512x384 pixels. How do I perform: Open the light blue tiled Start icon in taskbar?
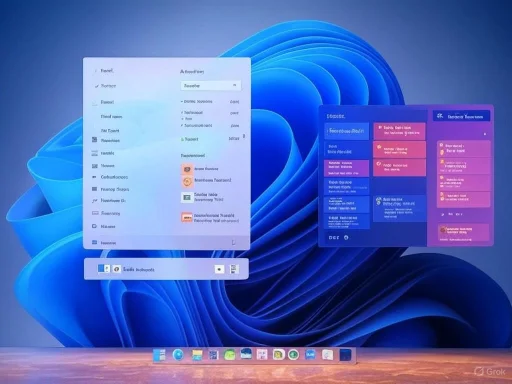point(159,355)
